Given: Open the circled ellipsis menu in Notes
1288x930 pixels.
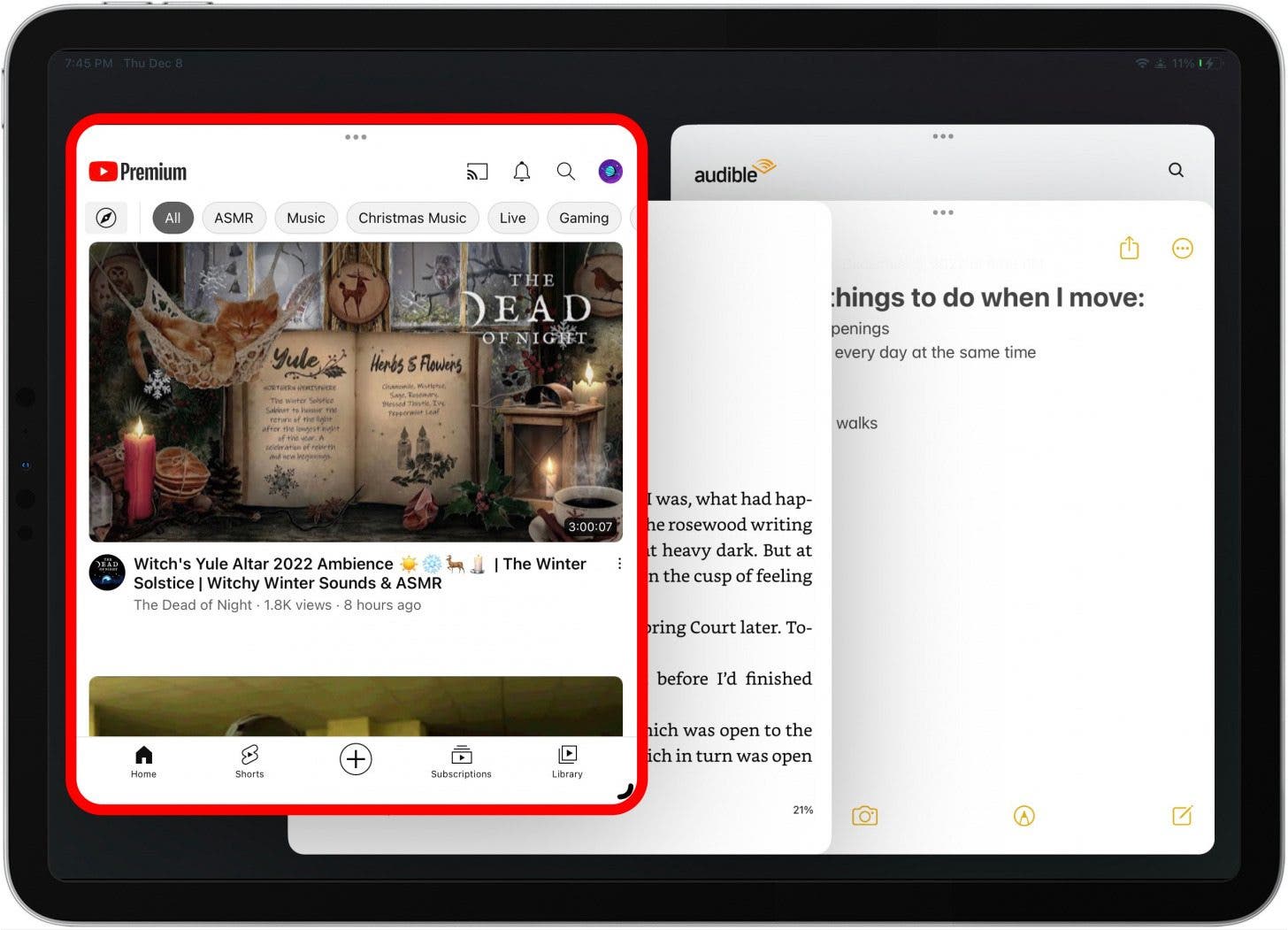Looking at the screenshot, I should tap(1184, 249).
